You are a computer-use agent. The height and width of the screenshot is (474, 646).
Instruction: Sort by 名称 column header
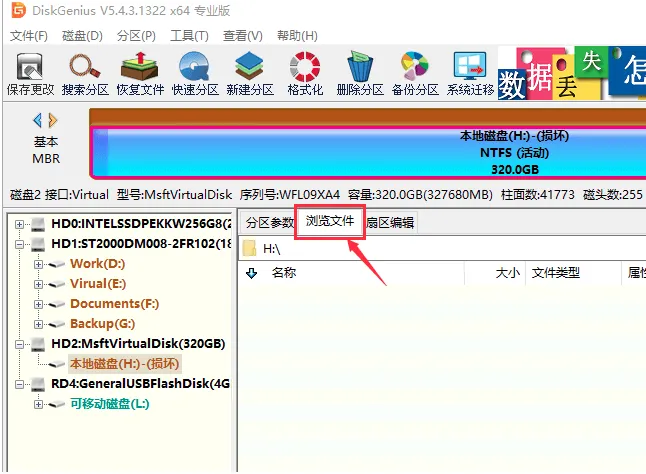pos(284,273)
